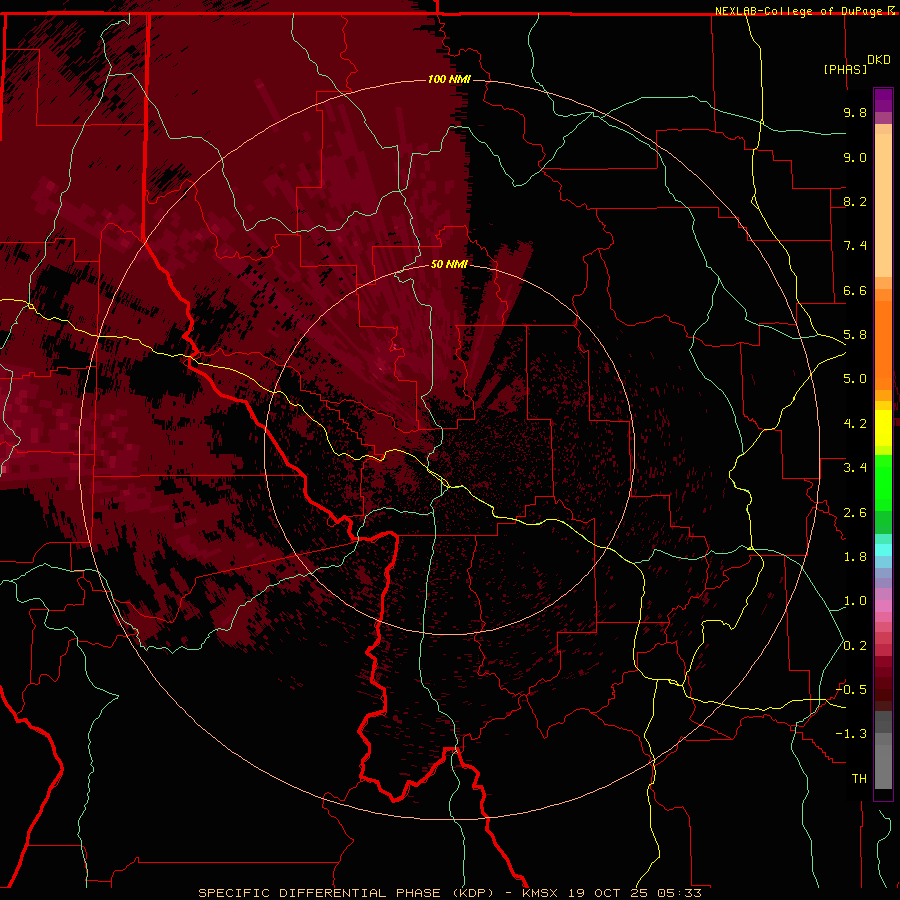Pick the gray band beside TH
Screen dimensions: 900x900
coord(883,767)
